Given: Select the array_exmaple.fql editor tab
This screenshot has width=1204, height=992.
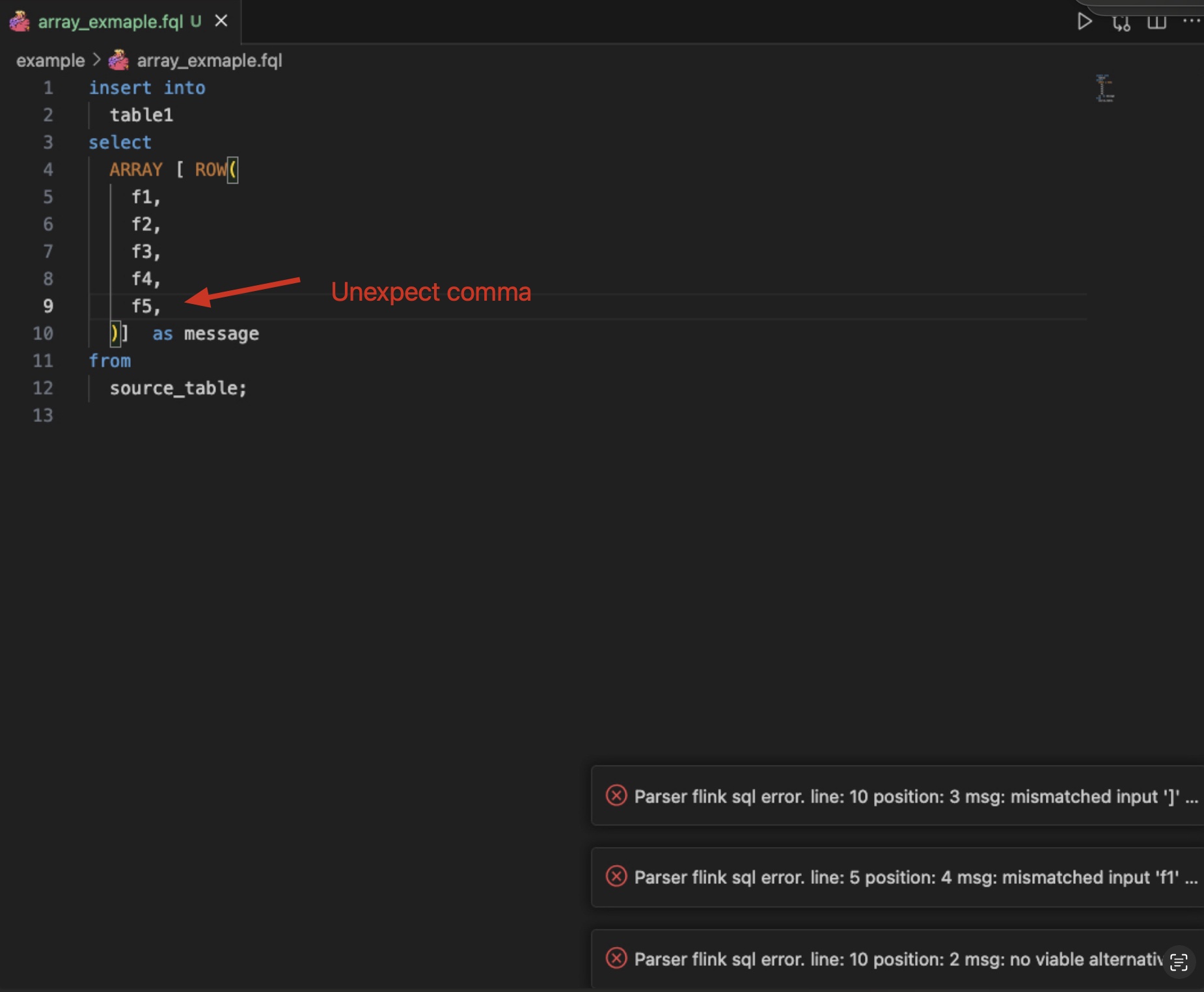Looking at the screenshot, I should coord(120,21).
